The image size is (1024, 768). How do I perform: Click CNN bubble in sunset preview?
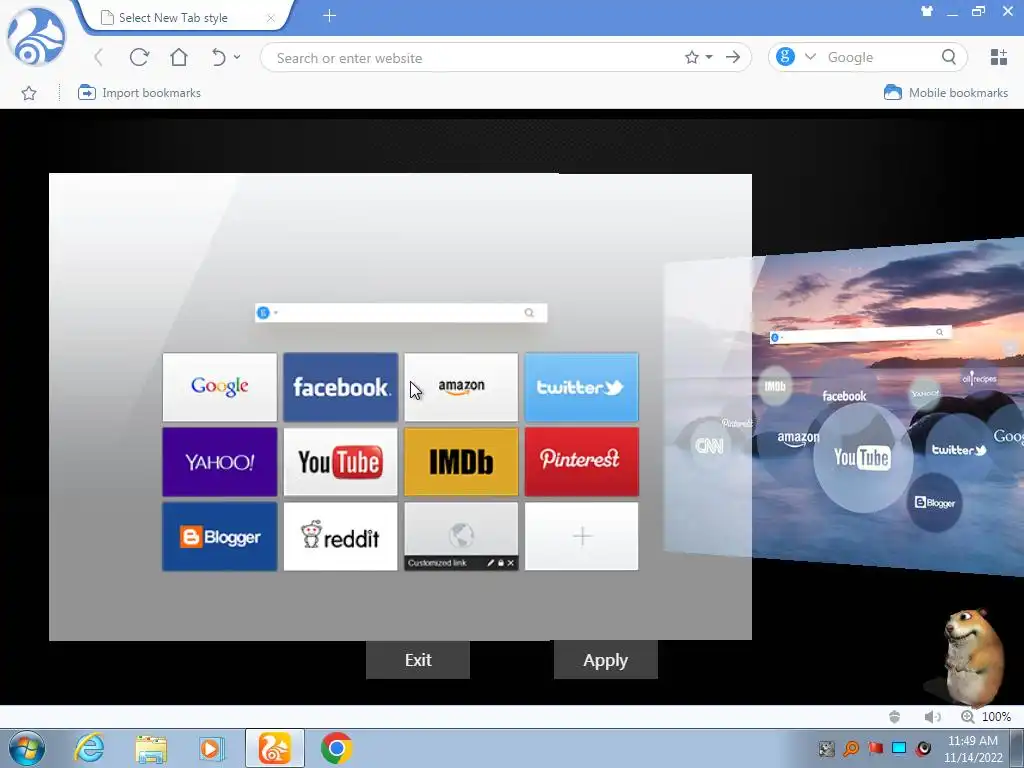[x=709, y=445]
